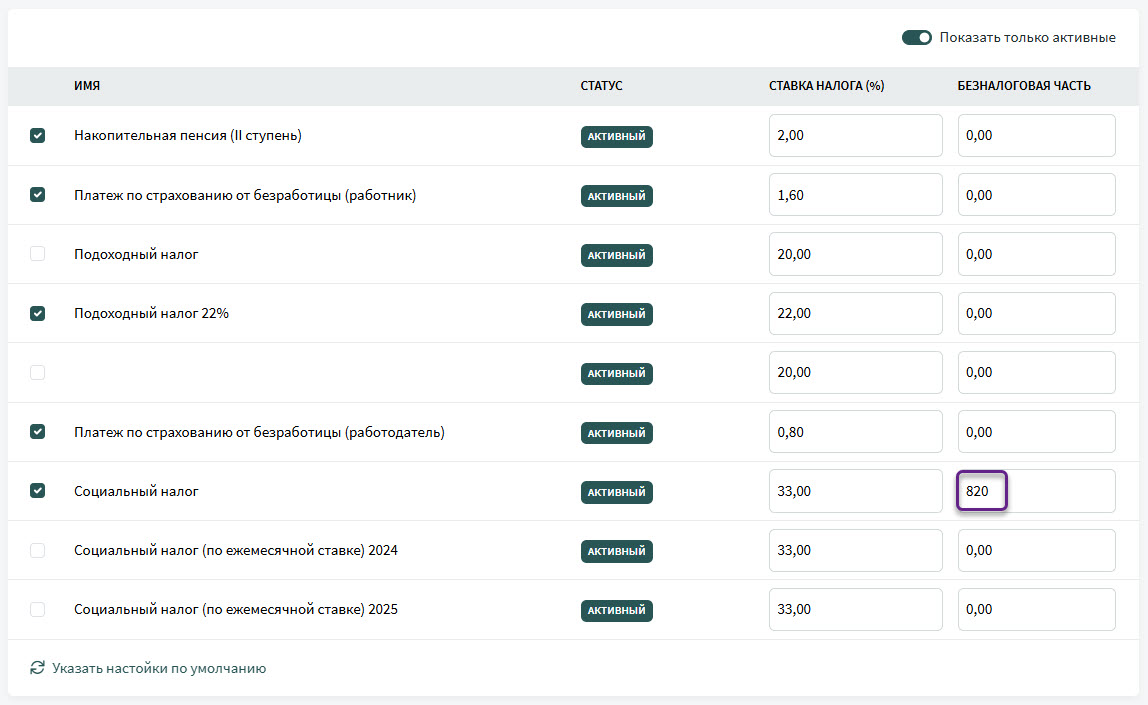Edit the 22,00 tax rate field

tap(855, 313)
